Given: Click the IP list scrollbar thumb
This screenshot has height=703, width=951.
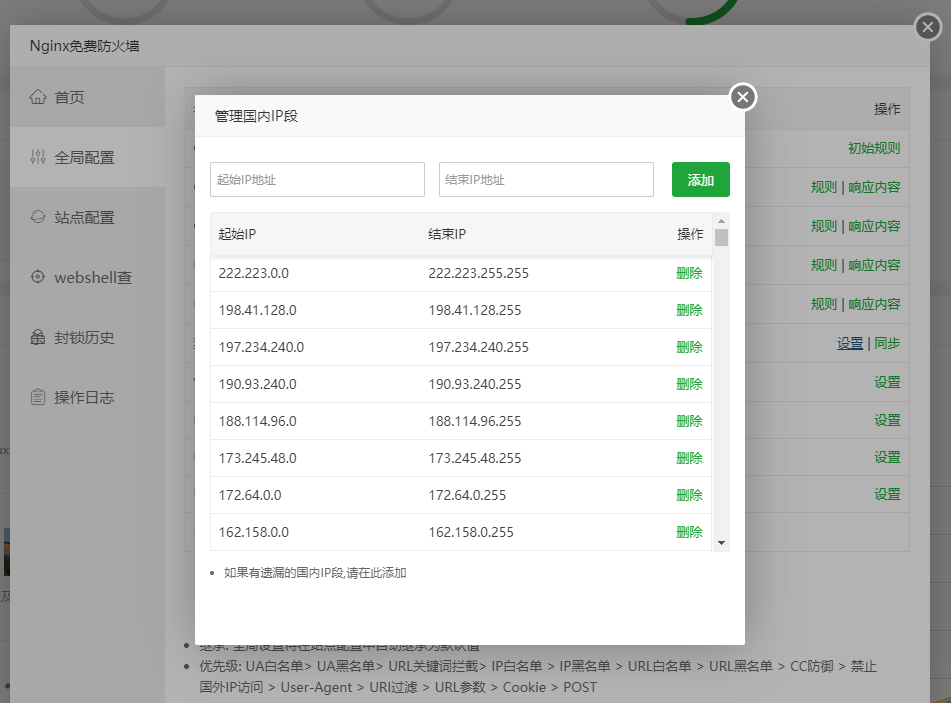Looking at the screenshot, I should coord(721,237).
